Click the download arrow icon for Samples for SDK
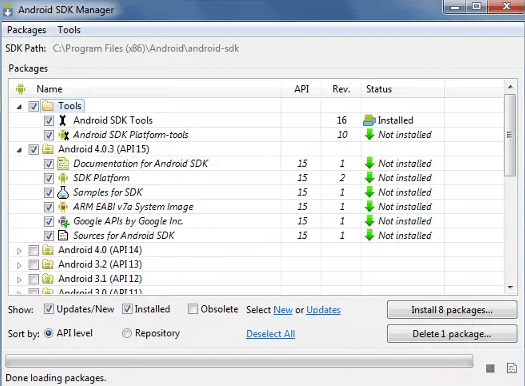Viewport: 525px width, 386px height. tap(369, 192)
